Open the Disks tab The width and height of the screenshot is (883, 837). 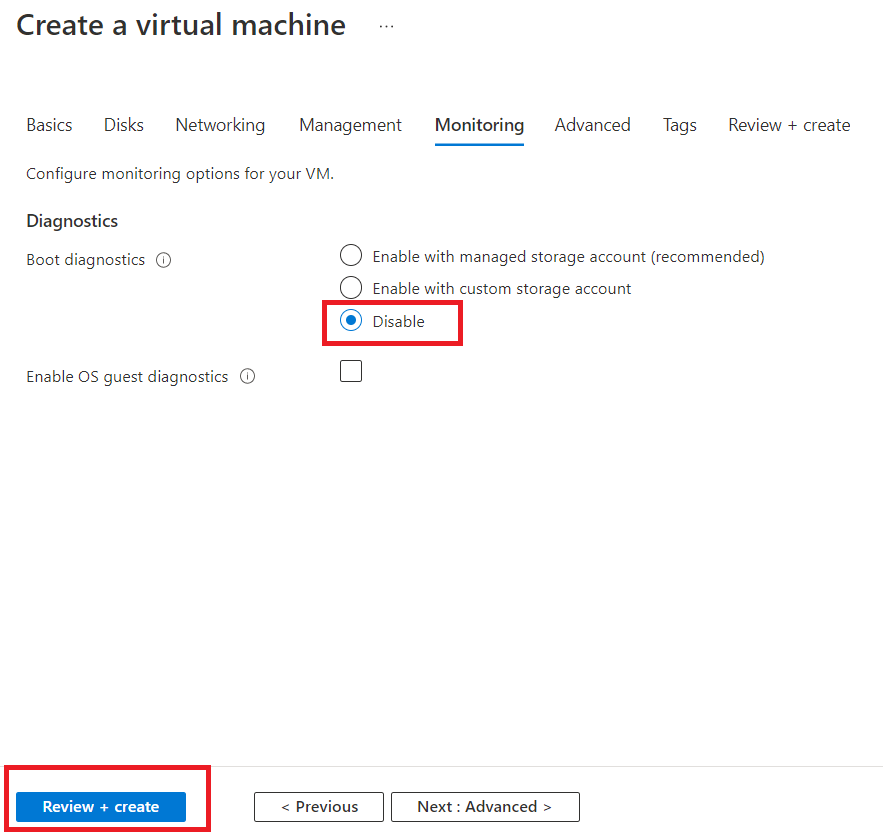pyautogui.click(x=124, y=125)
